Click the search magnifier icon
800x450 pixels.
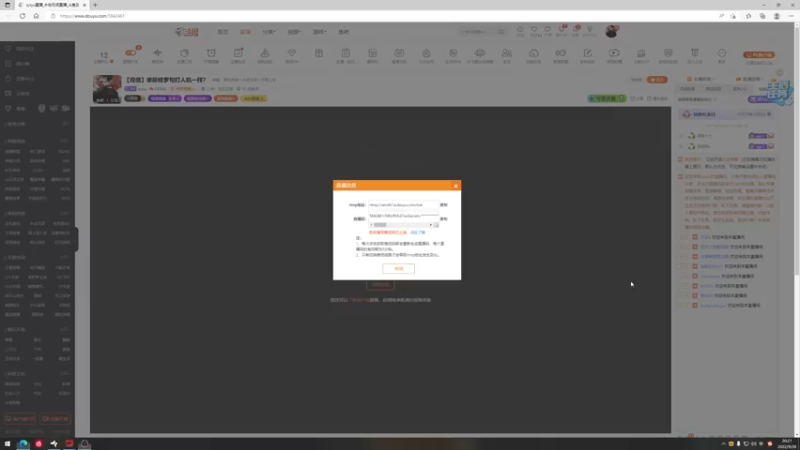(x=501, y=32)
